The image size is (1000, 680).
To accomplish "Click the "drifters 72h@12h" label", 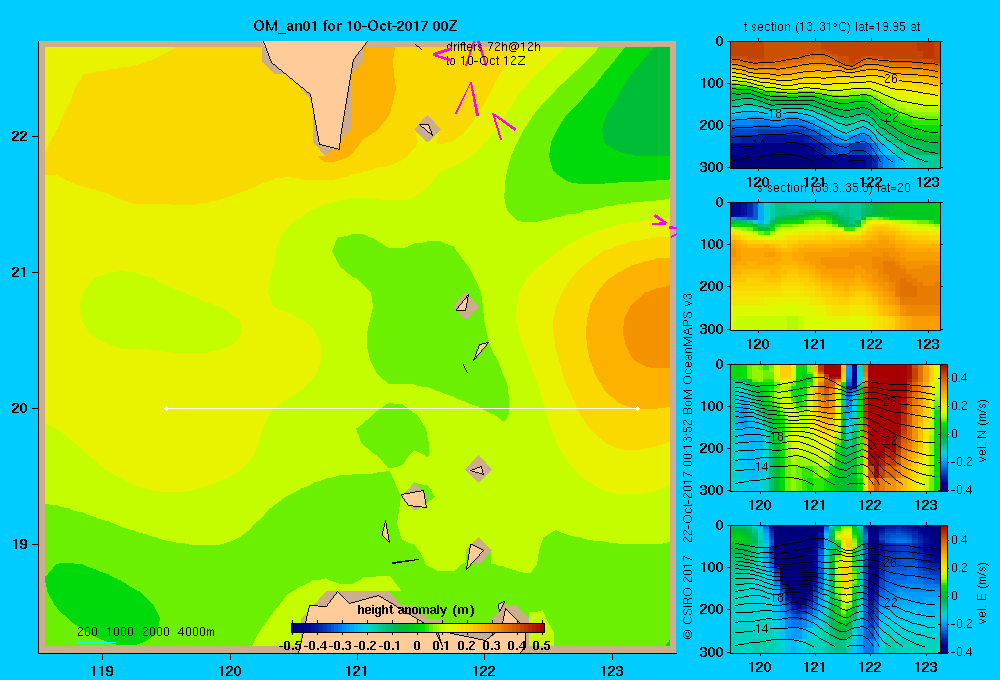I will (x=493, y=47).
